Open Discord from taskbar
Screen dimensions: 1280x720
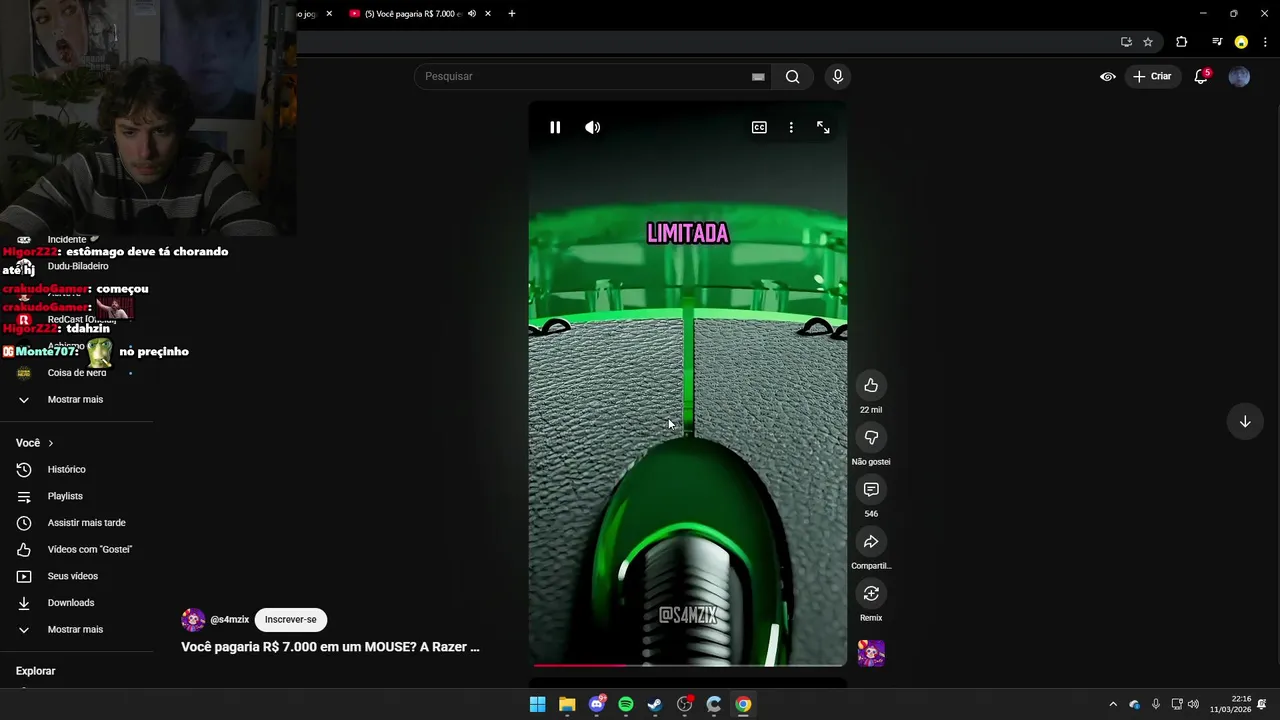click(597, 704)
